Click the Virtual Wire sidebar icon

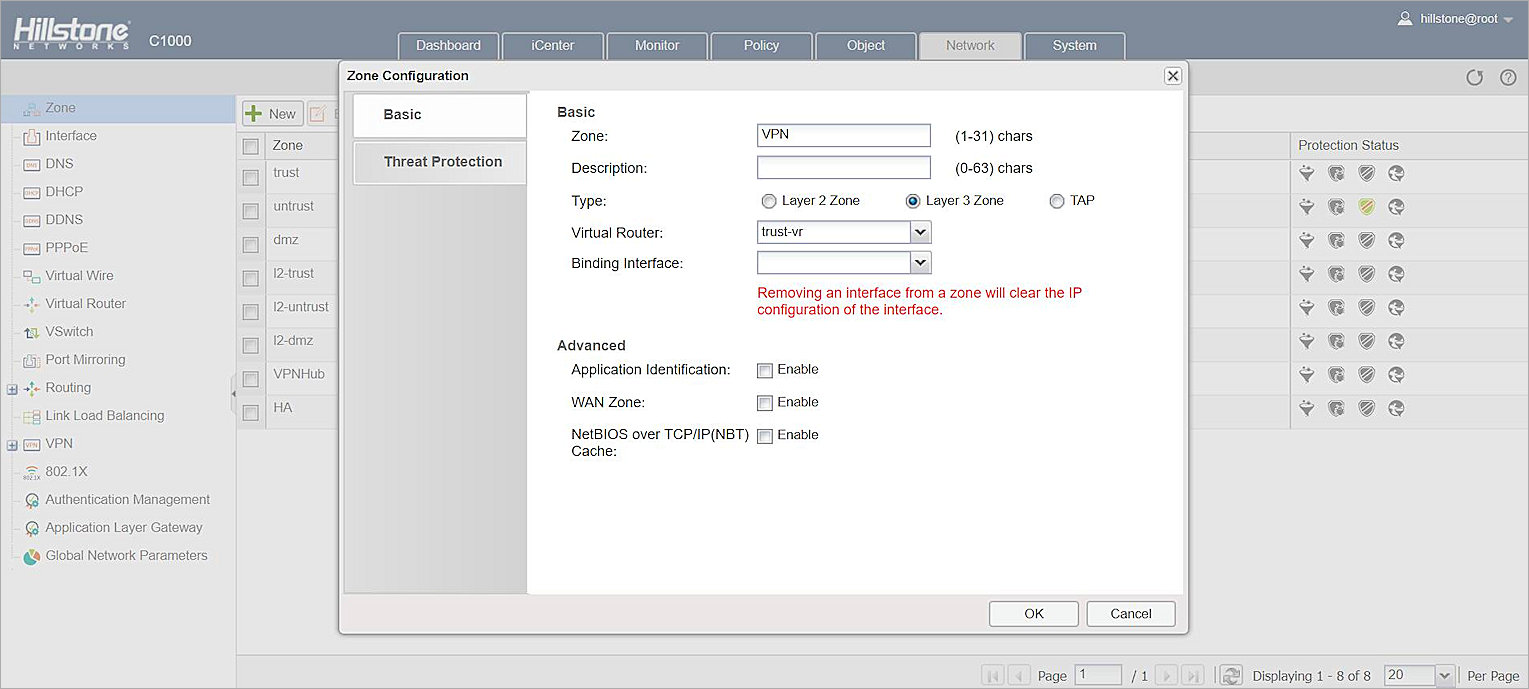coord(31,276)
